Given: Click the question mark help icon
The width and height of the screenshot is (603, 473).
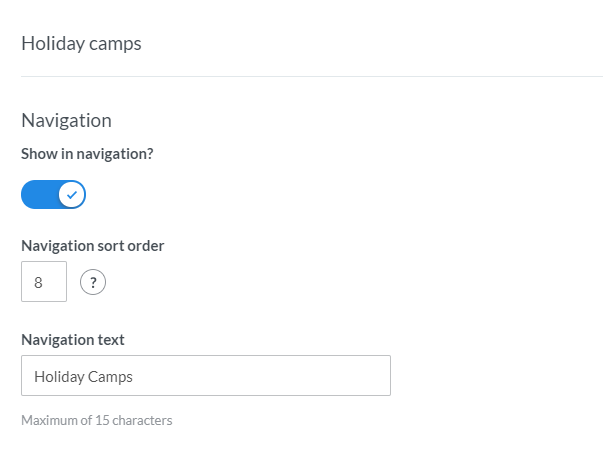Looking at the screenshot, I should click(x=93, y=283).
